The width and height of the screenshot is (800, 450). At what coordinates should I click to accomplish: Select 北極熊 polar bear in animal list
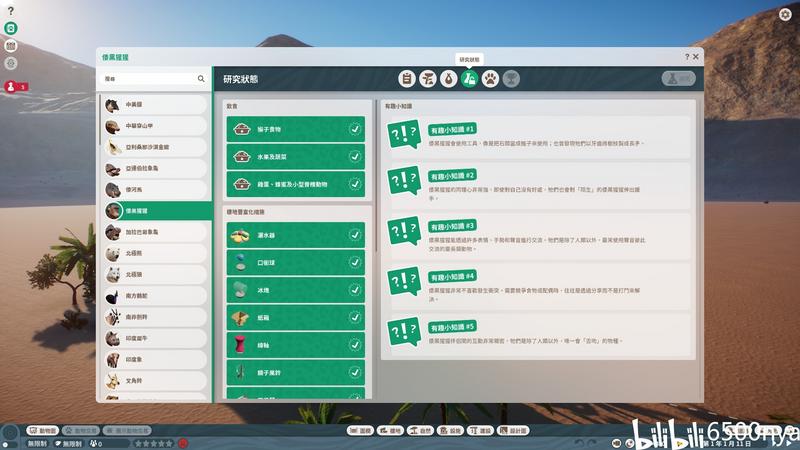156,254
